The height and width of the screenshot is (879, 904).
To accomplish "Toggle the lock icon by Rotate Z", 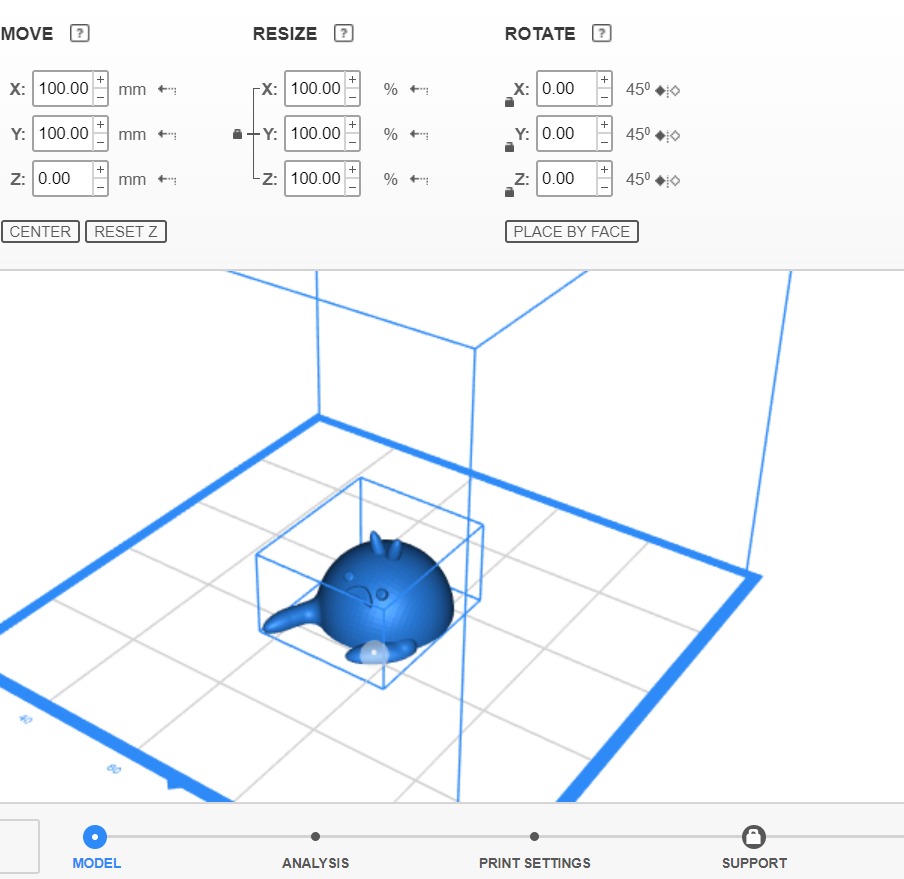I will [509, 192].
